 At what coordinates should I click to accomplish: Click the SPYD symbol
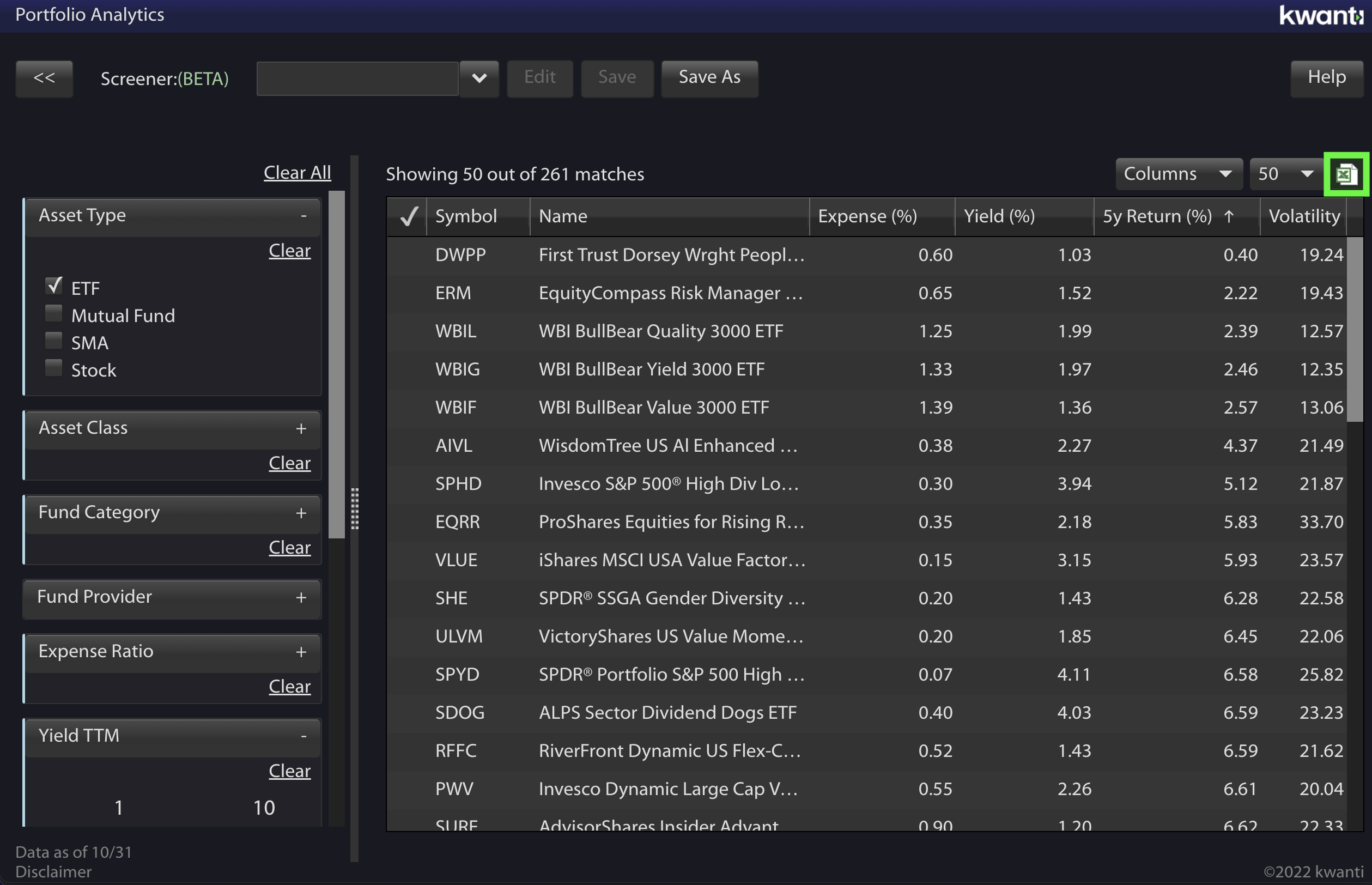[x=457, y=675]
